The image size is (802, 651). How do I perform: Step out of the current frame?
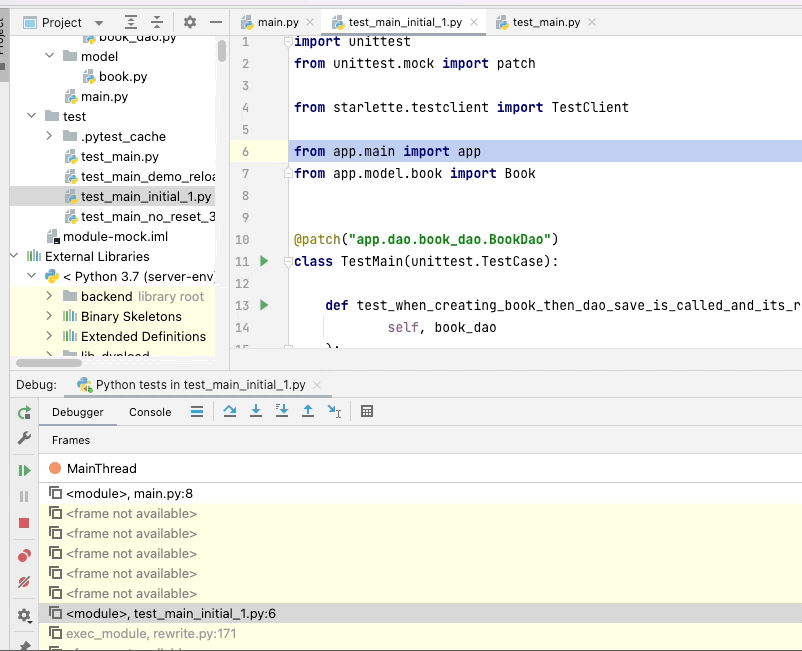tap(309, 411)
